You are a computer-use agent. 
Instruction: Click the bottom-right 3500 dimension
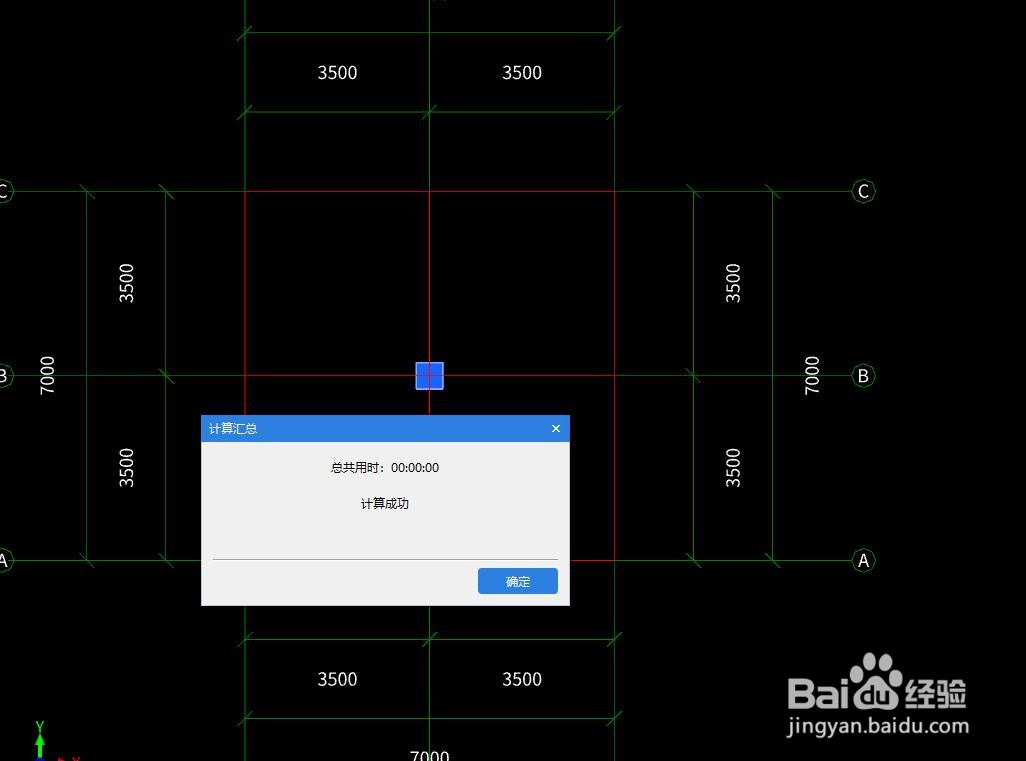(522, 679)
